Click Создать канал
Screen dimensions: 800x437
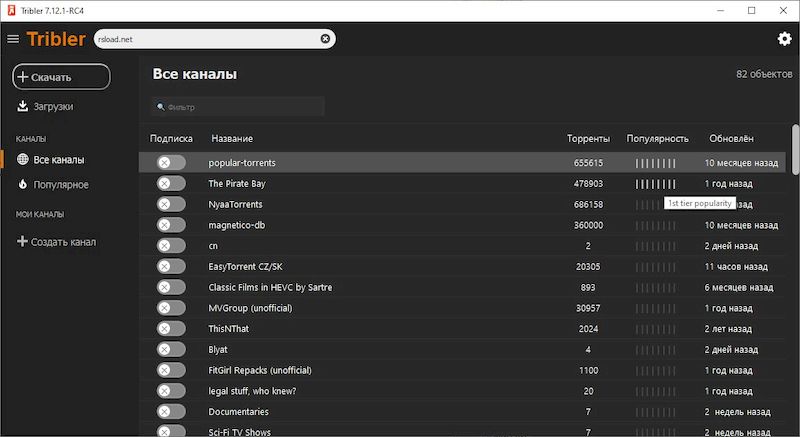[63, 242]
